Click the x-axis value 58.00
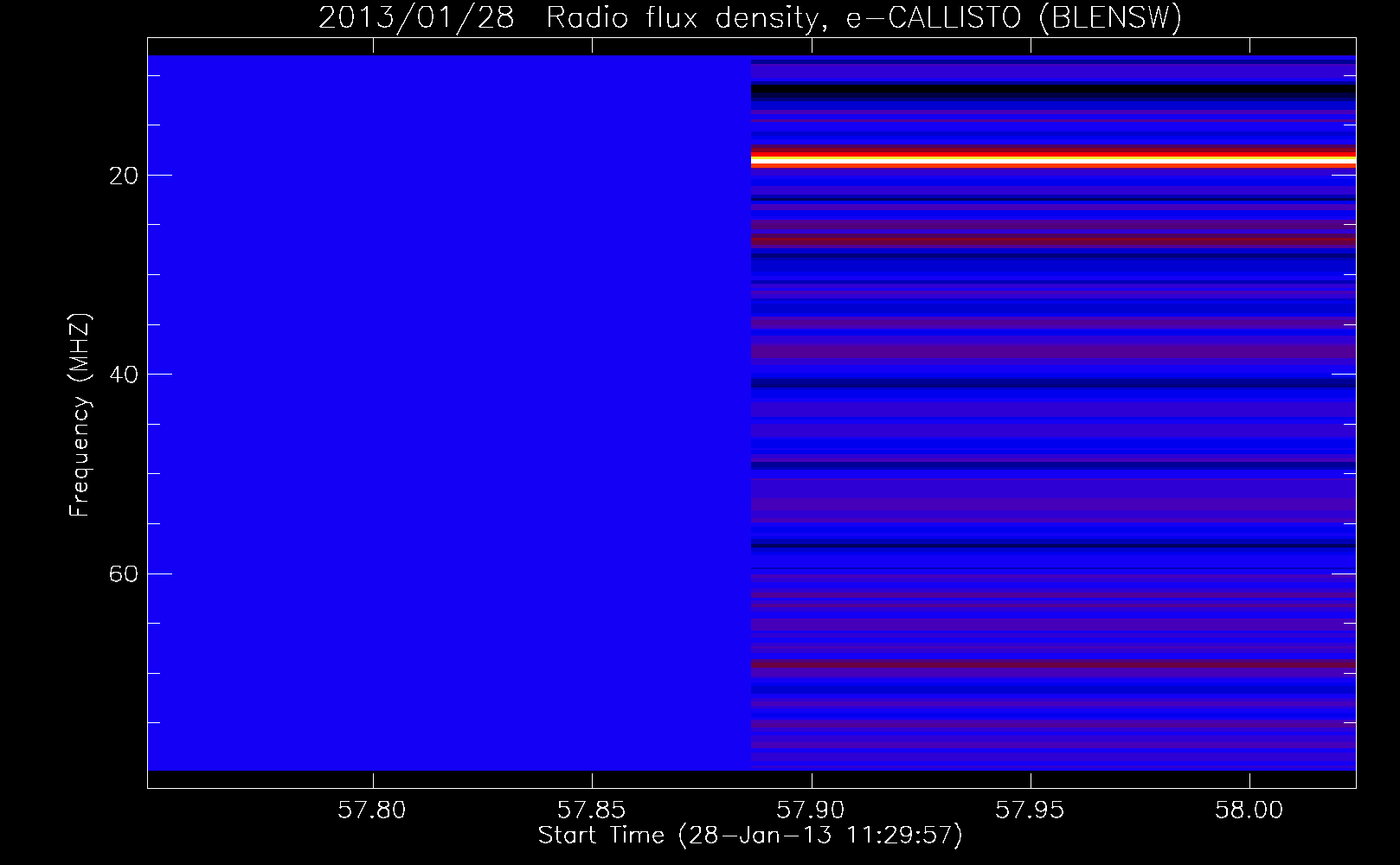Image resolution: width=1400 pixels, height=865 pixels. 1249,811
